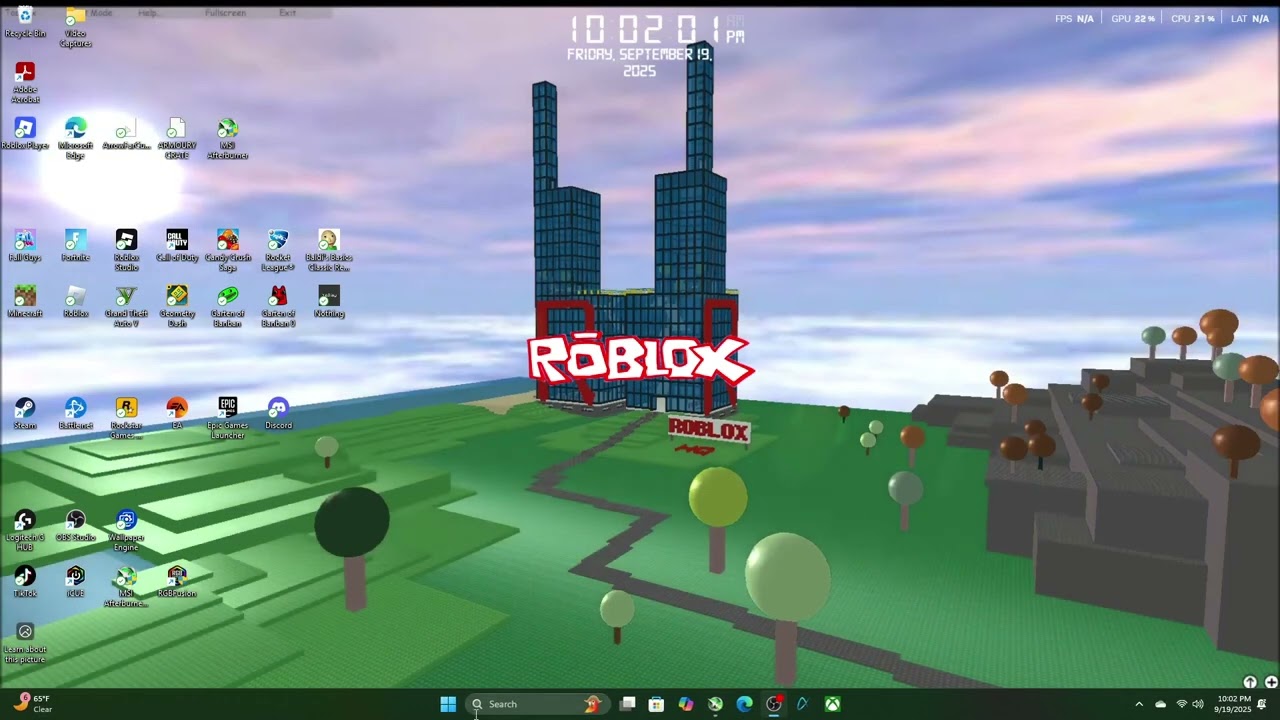1280x720 pixels.
Task: Select the green Garten of Banban icon
Action: (x=228, y=306)
